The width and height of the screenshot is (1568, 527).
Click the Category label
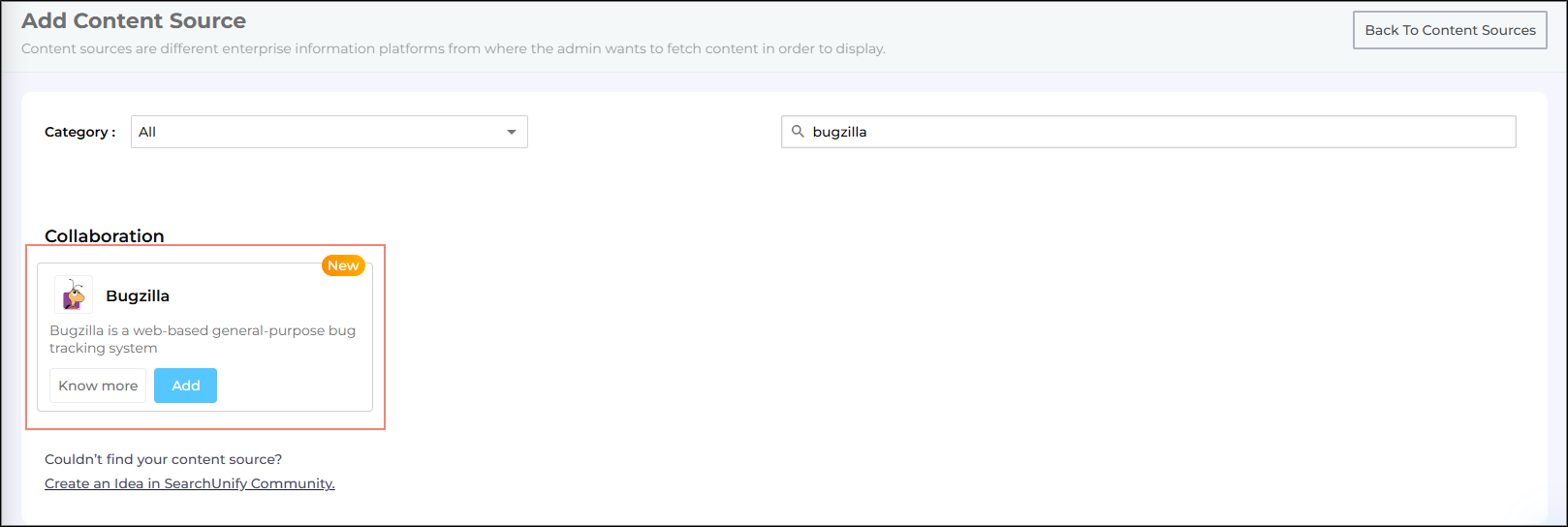coord(79,132)
